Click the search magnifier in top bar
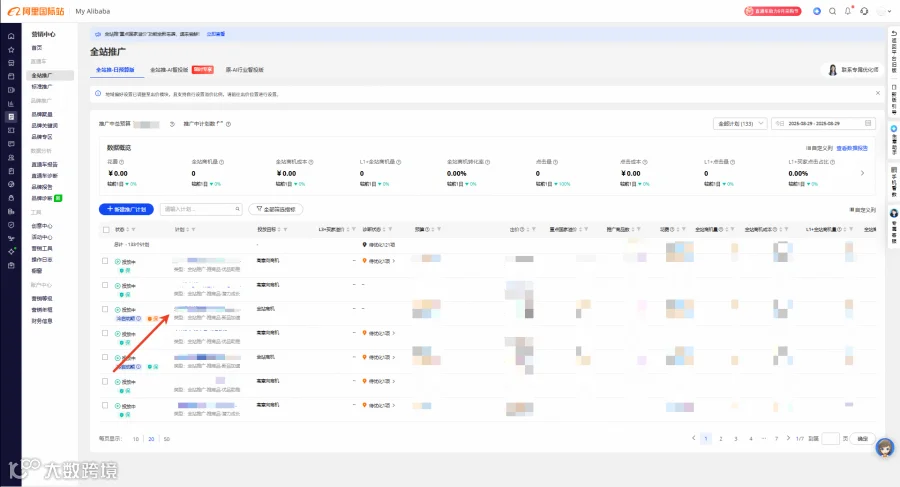The height and width of the screenshot is (487, 900). [x=832, y=11]
